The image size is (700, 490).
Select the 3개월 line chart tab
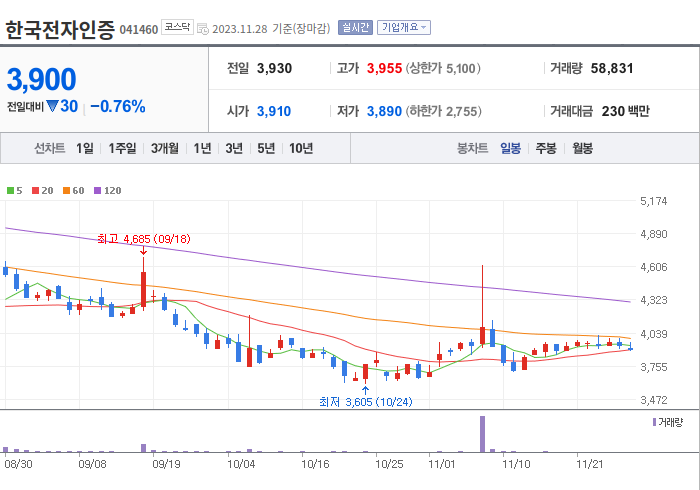[164, 148]
